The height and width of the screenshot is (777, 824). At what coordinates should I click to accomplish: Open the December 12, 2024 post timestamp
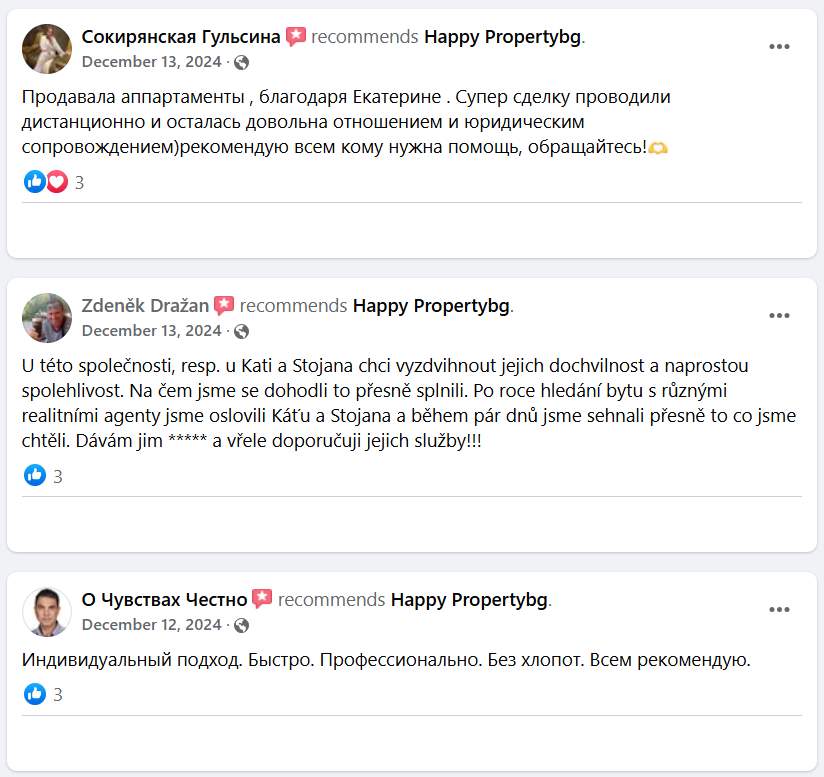tap(151, 625)
